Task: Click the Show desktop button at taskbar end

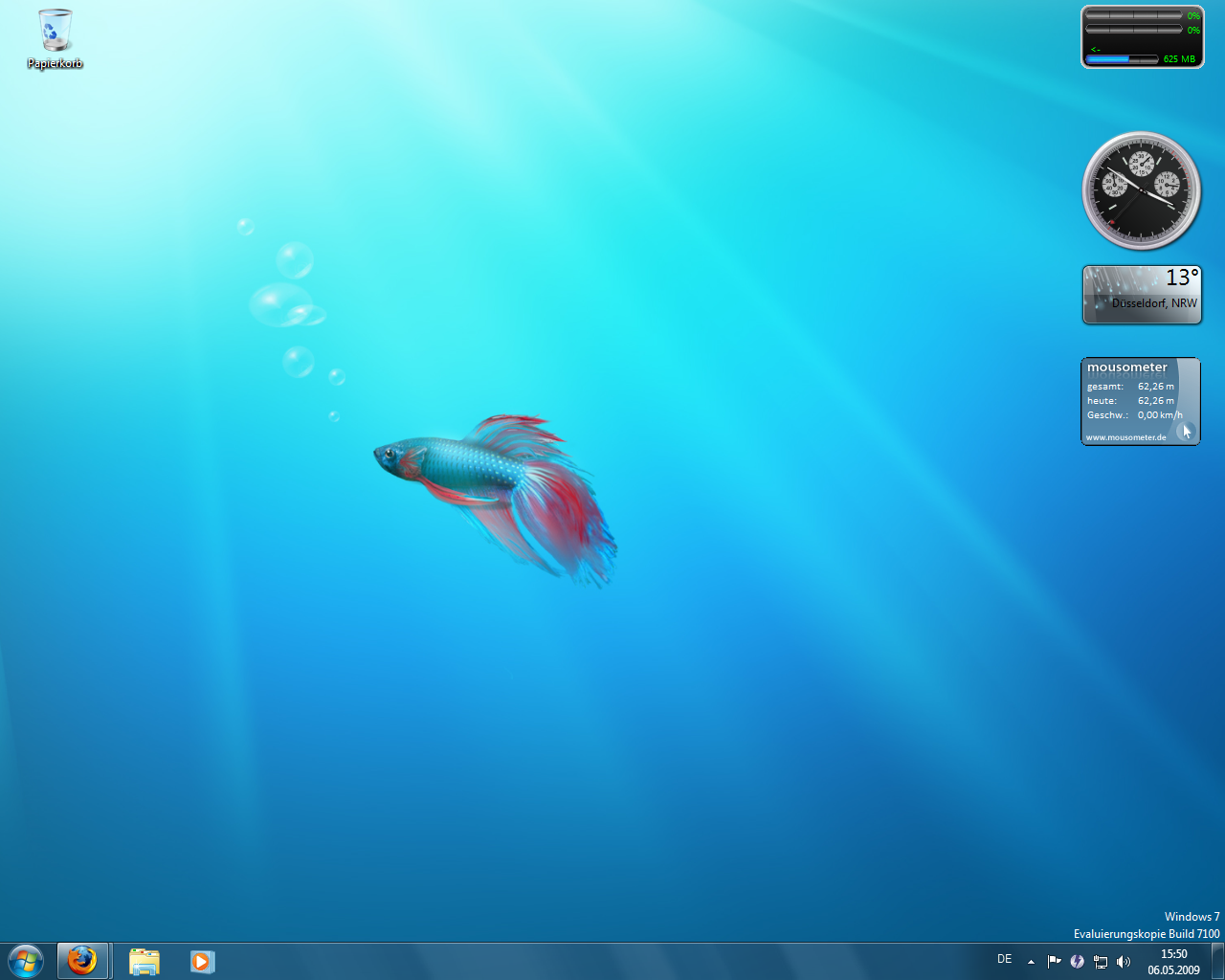Action: (1217, 961)
